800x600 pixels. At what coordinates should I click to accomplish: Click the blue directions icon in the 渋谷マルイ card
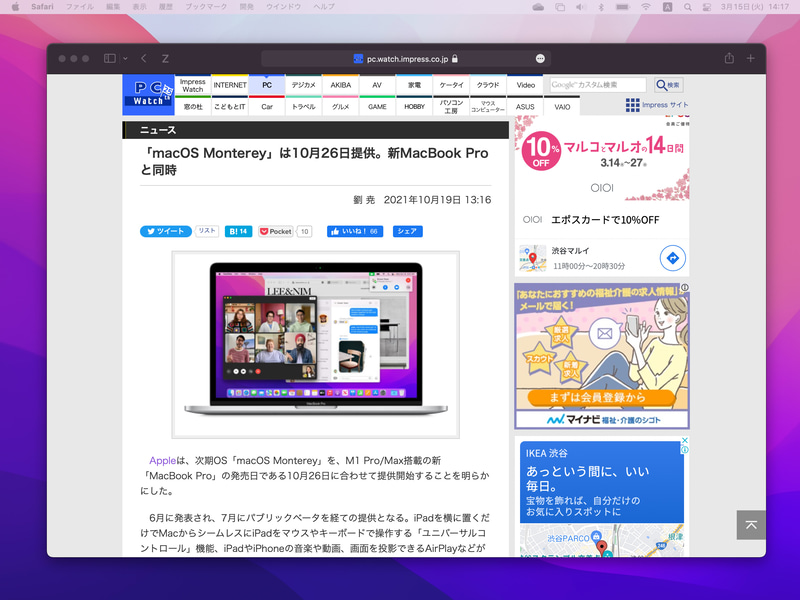coord(673,257)
